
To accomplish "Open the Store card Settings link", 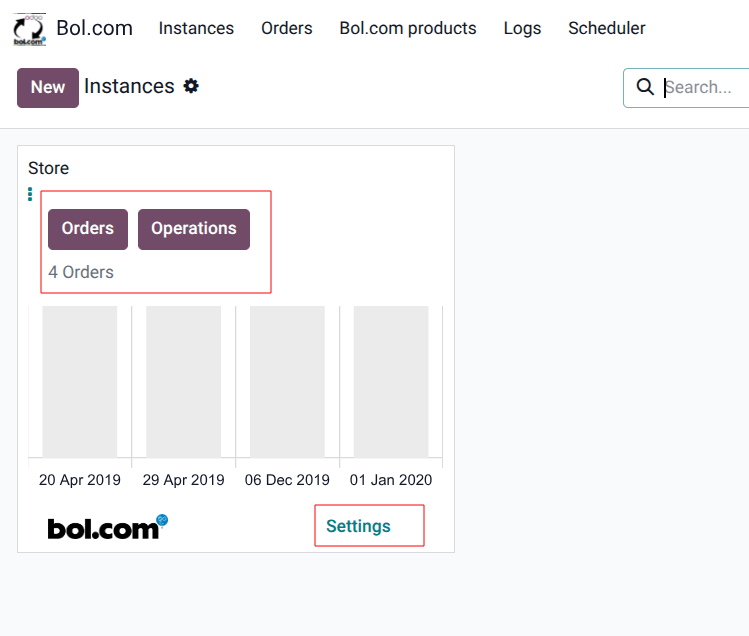I will click(x=358, y=526).
